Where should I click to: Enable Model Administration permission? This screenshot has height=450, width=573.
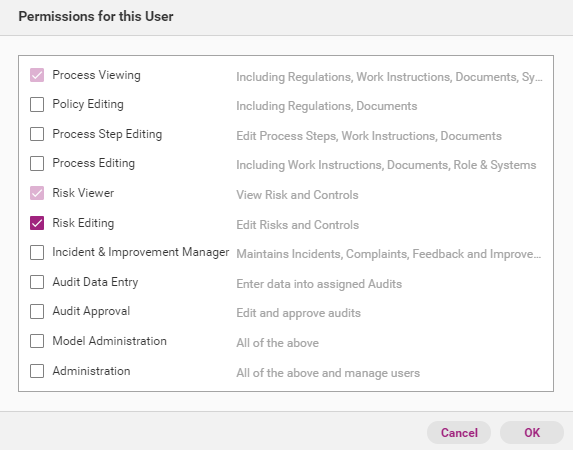point(37,341)
